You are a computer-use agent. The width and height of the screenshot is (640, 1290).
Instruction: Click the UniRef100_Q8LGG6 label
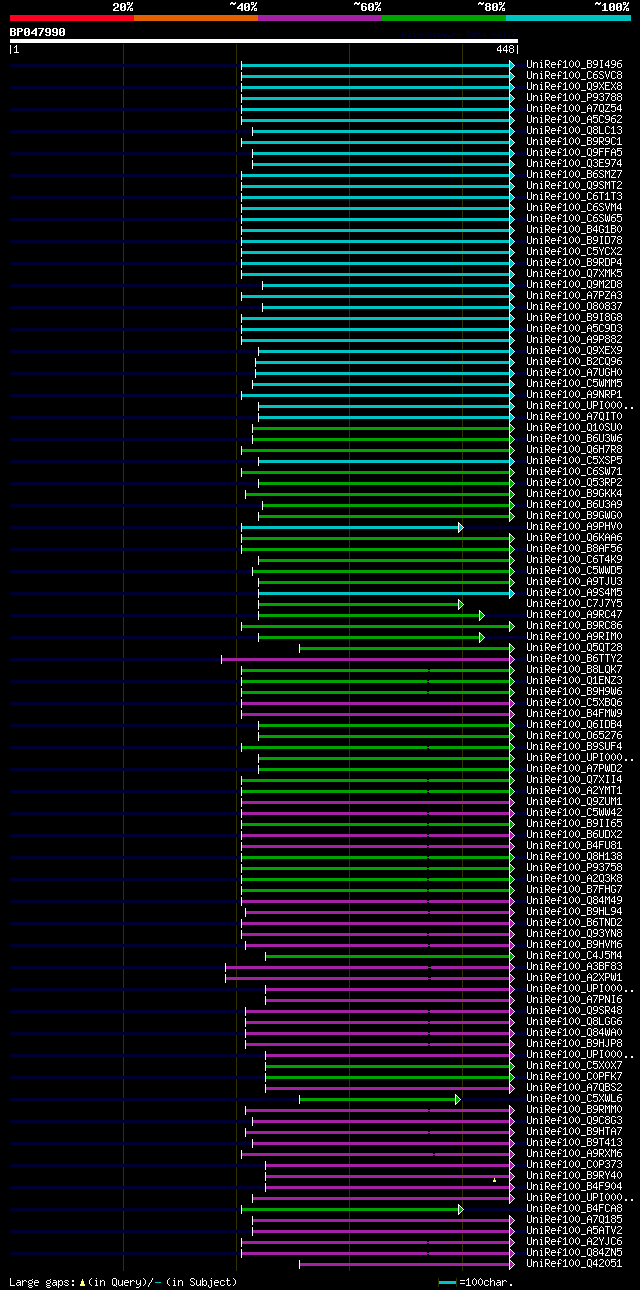574,1021
